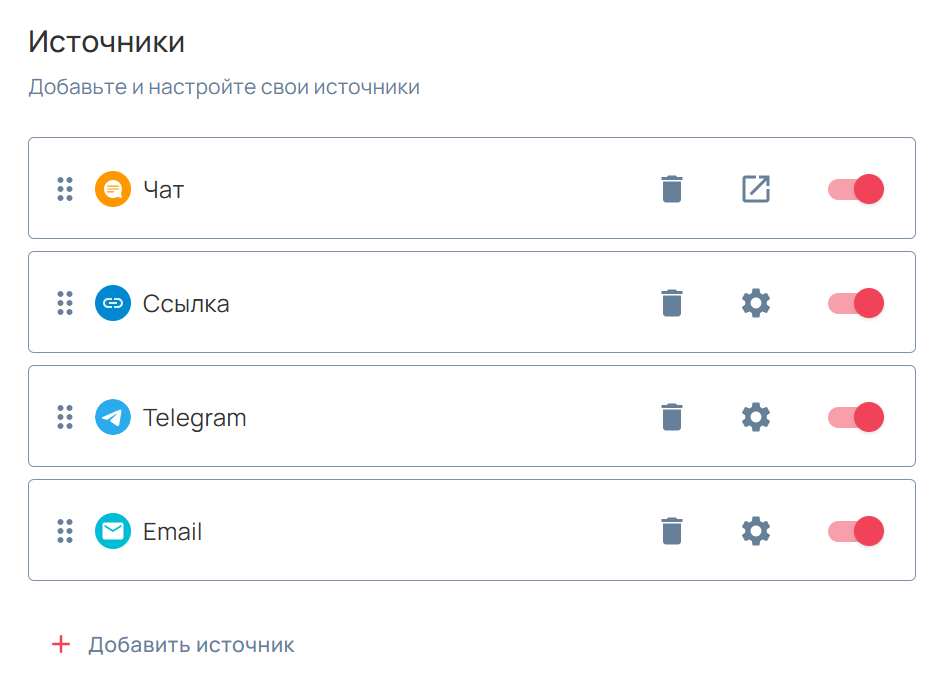The image size is (940, 684).
Task: Click the Email envelope icon
Action: (113, 530)
